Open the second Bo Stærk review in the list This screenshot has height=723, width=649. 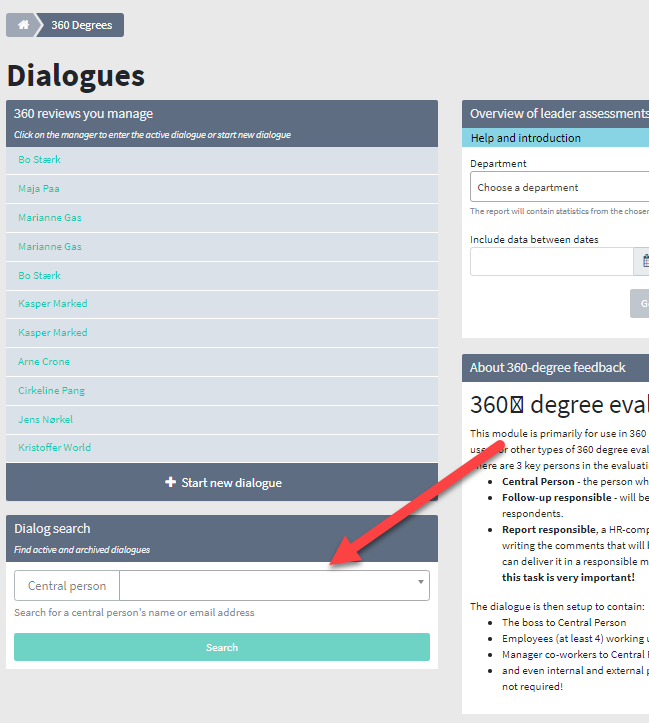click(40, 276)
